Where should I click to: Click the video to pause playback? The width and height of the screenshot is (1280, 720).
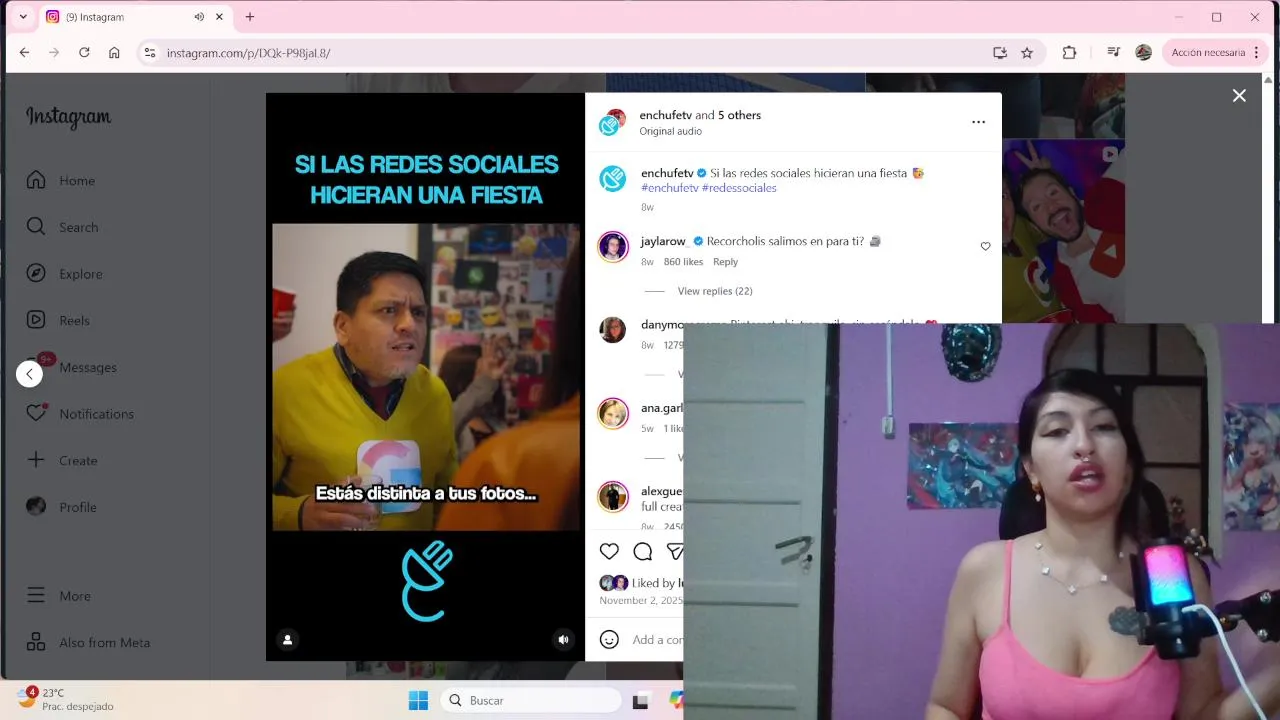[x=426, y=377]
